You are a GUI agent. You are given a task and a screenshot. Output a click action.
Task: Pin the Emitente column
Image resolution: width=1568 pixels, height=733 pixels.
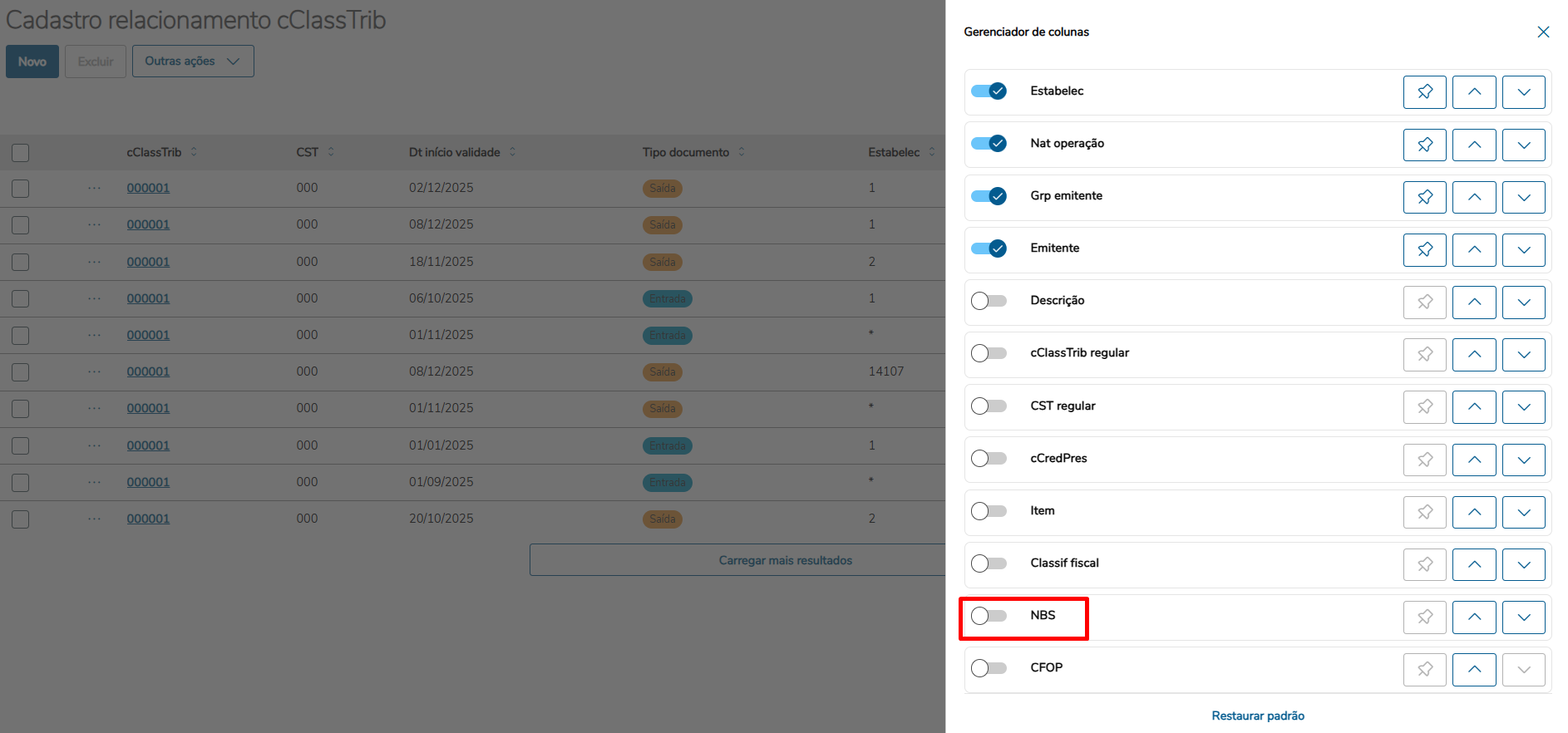coord(1424,249)
